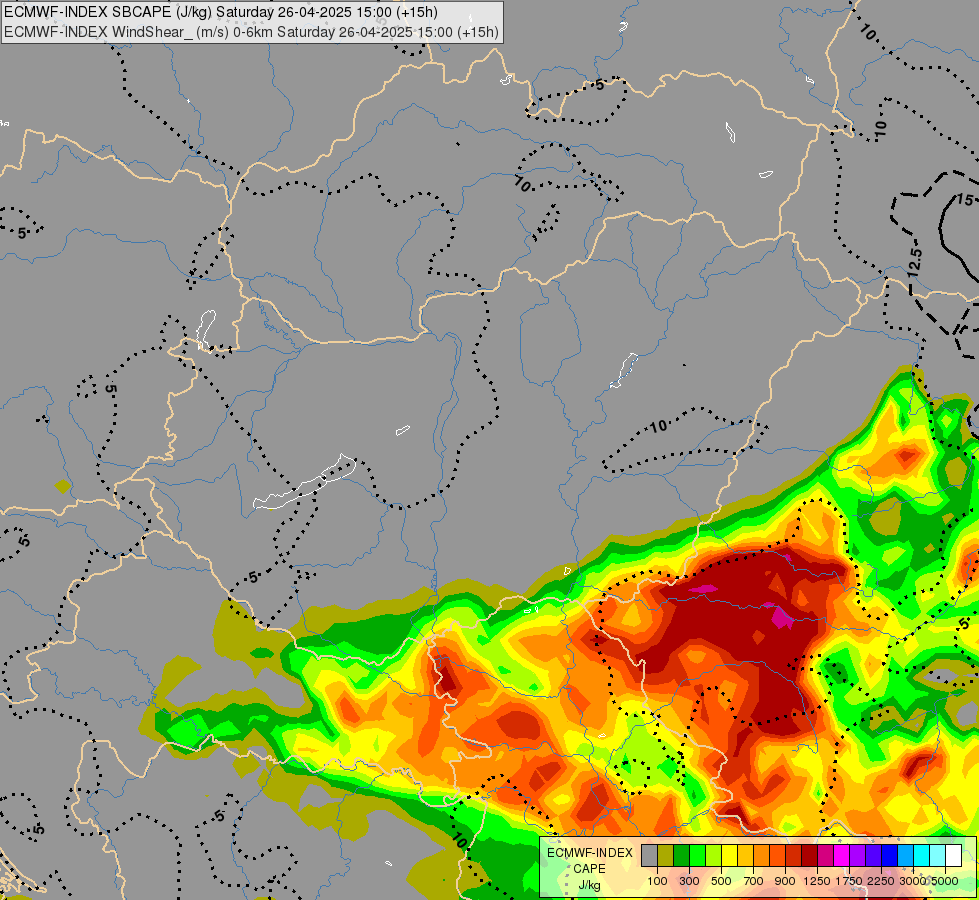Select the 300 legend value
This screenshot has width=979, height=900.
689,881
